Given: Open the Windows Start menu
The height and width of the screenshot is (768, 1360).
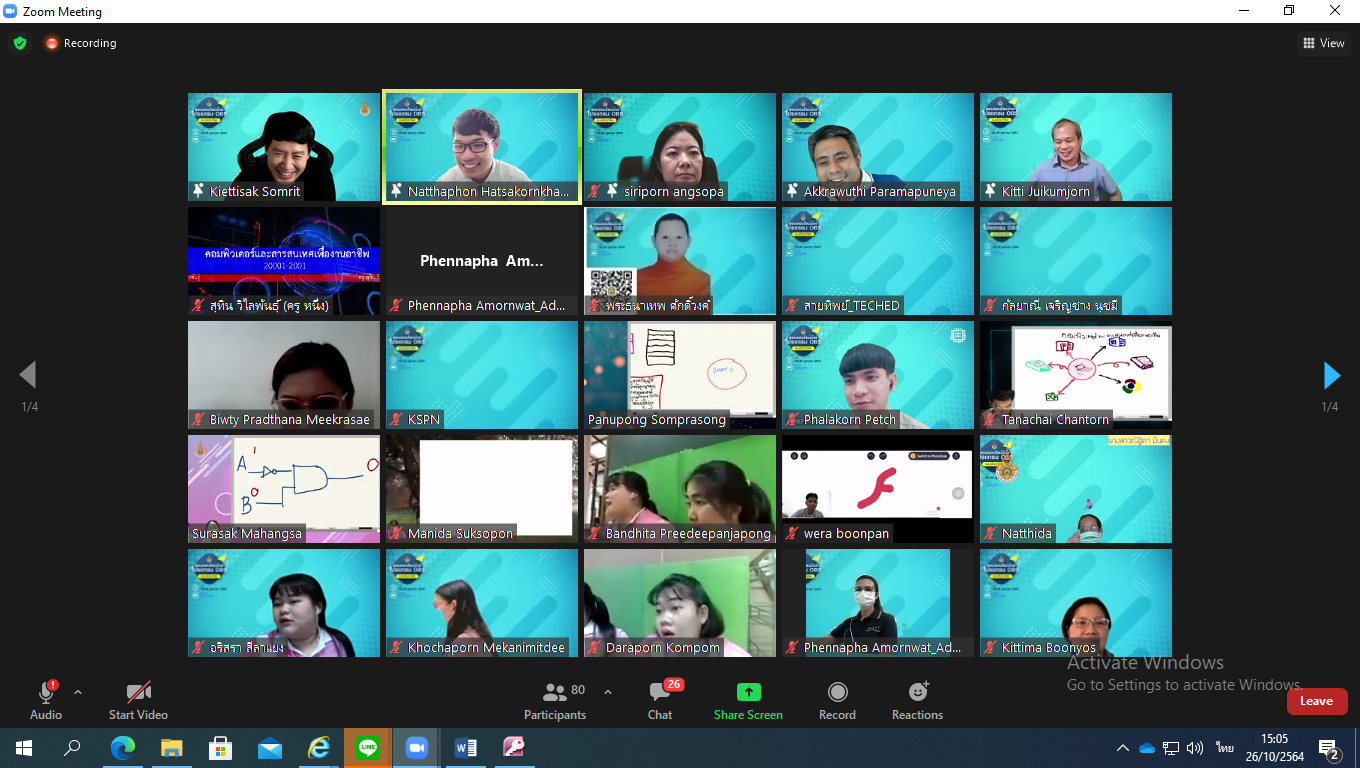Looking at the screenshot, I should click(24, 748).
